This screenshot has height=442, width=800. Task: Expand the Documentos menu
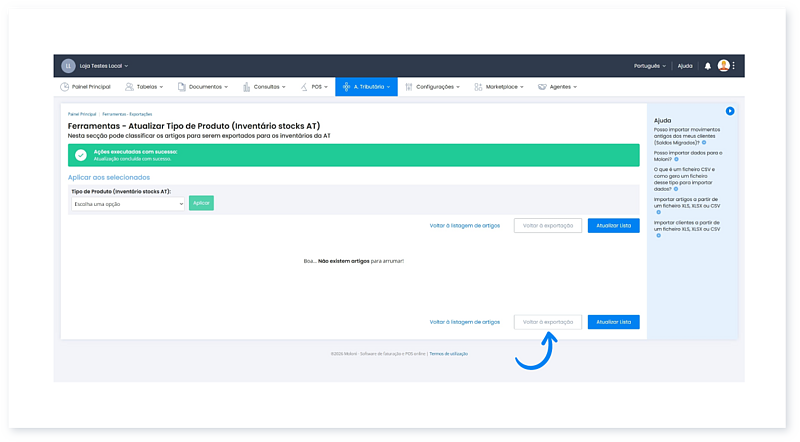pos(208,87)
